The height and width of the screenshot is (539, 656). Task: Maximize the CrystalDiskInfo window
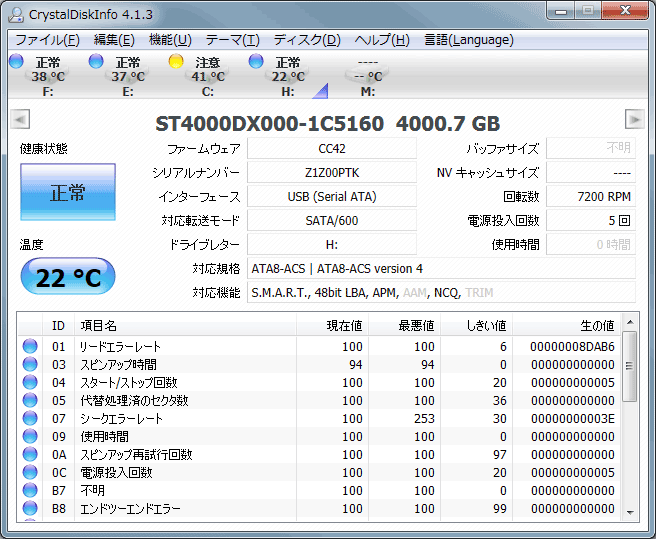[588, 10]
